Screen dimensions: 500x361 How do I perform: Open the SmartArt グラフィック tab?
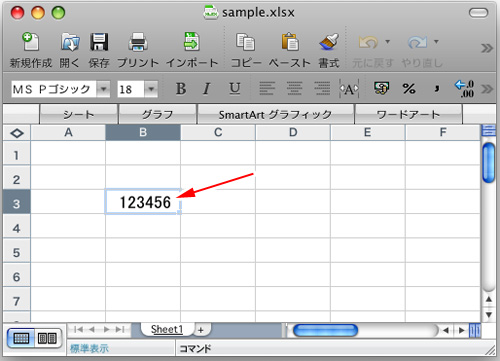[275, 115]
